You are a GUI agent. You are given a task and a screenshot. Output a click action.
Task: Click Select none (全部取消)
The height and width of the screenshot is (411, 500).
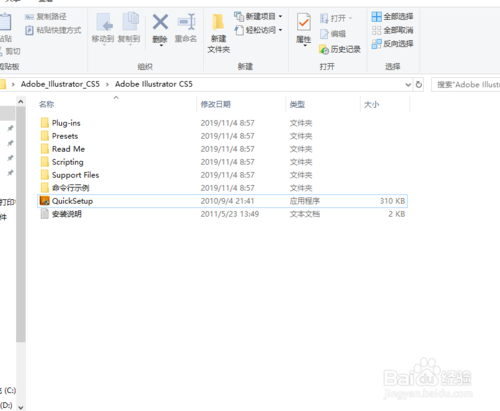pyautogui.click(x=392, y=30)
